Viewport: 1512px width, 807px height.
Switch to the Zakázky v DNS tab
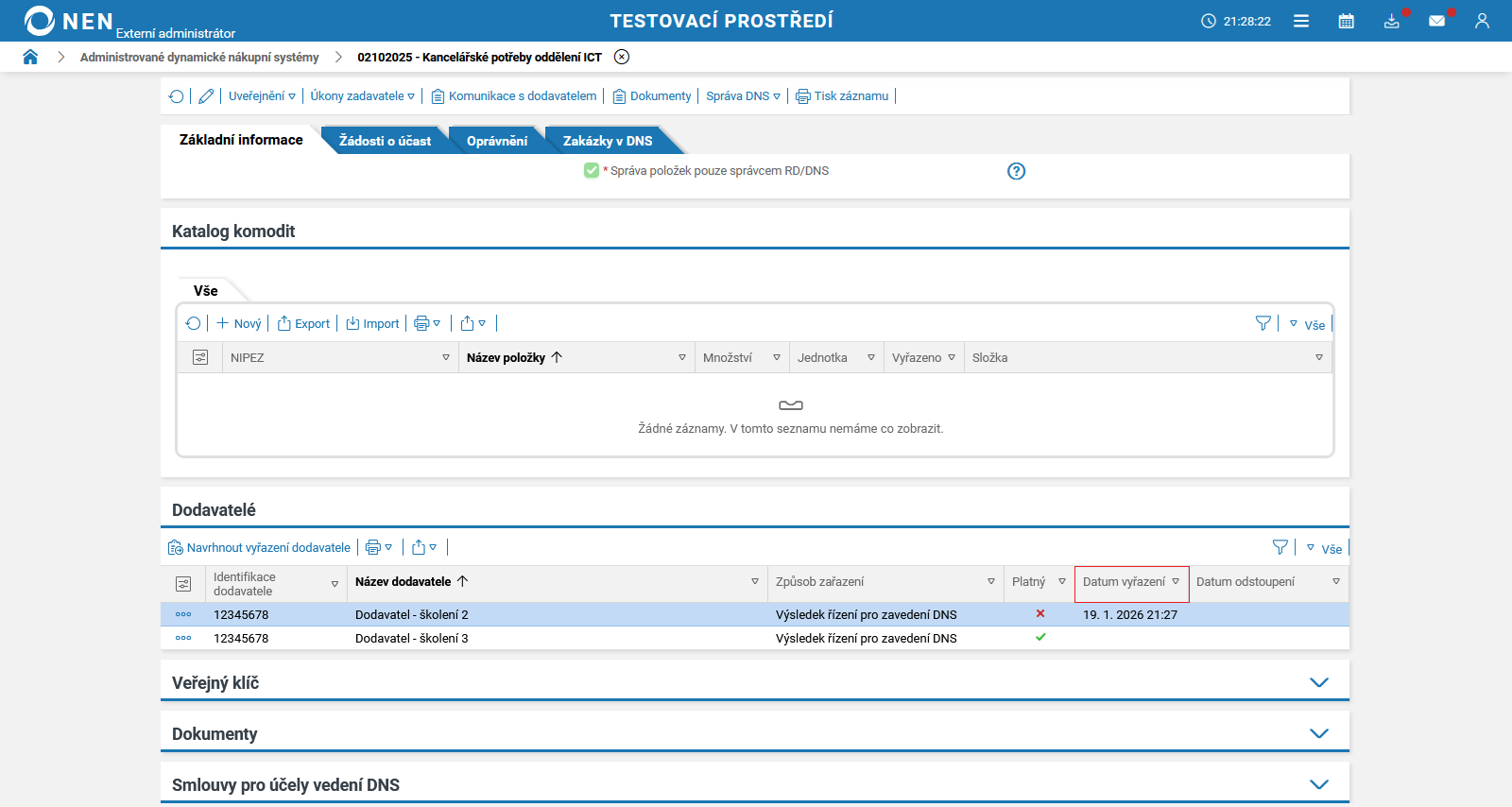click(608, 141)
